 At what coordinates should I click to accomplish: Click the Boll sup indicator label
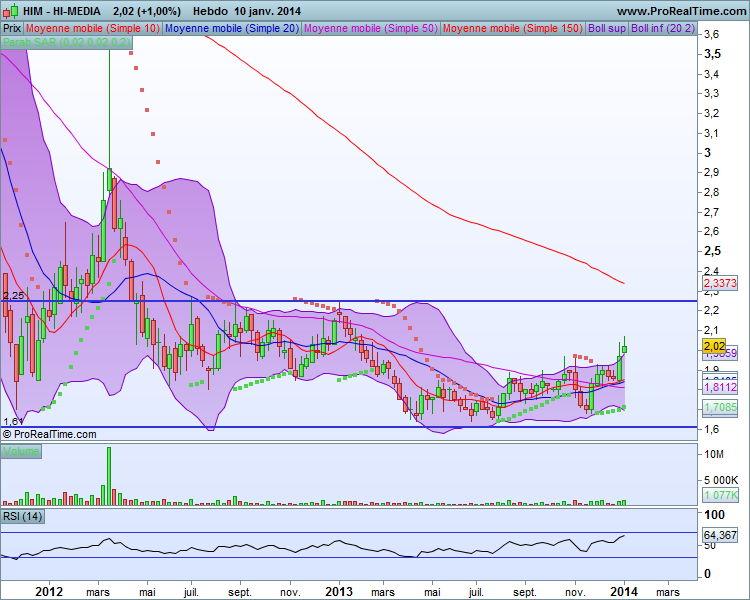(607, 28)
